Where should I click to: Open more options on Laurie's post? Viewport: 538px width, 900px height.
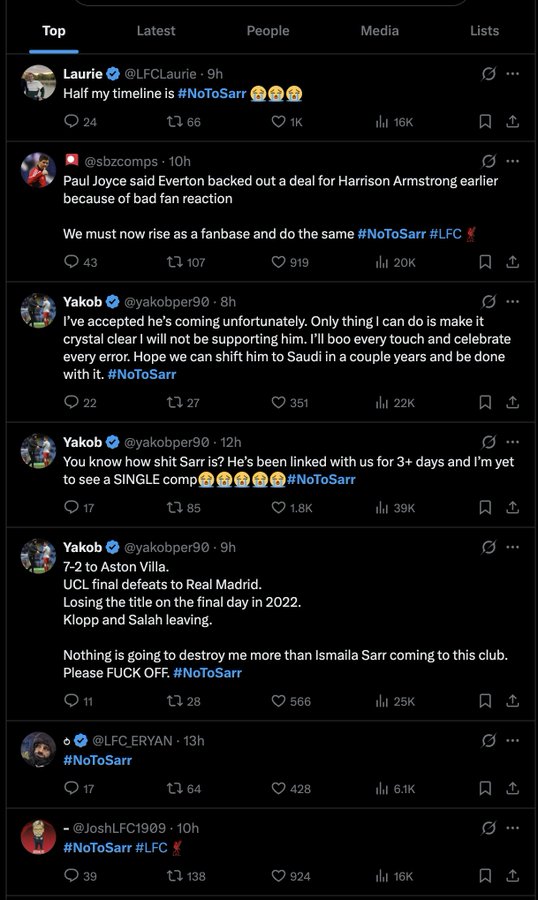click(x=513, y=73)
